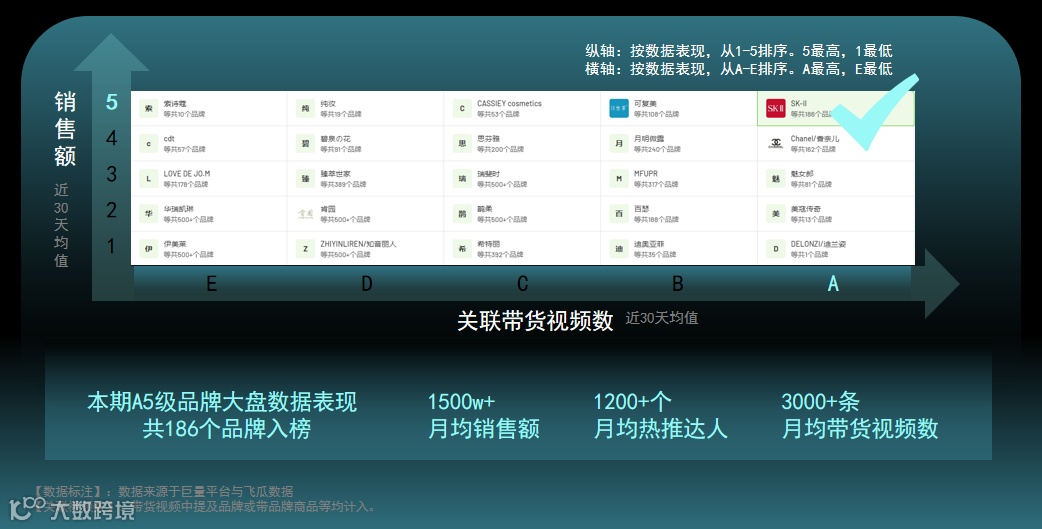Click horizontal axis label A
The width and height of the screenshot is (1042, 529).
pos(833,284)
